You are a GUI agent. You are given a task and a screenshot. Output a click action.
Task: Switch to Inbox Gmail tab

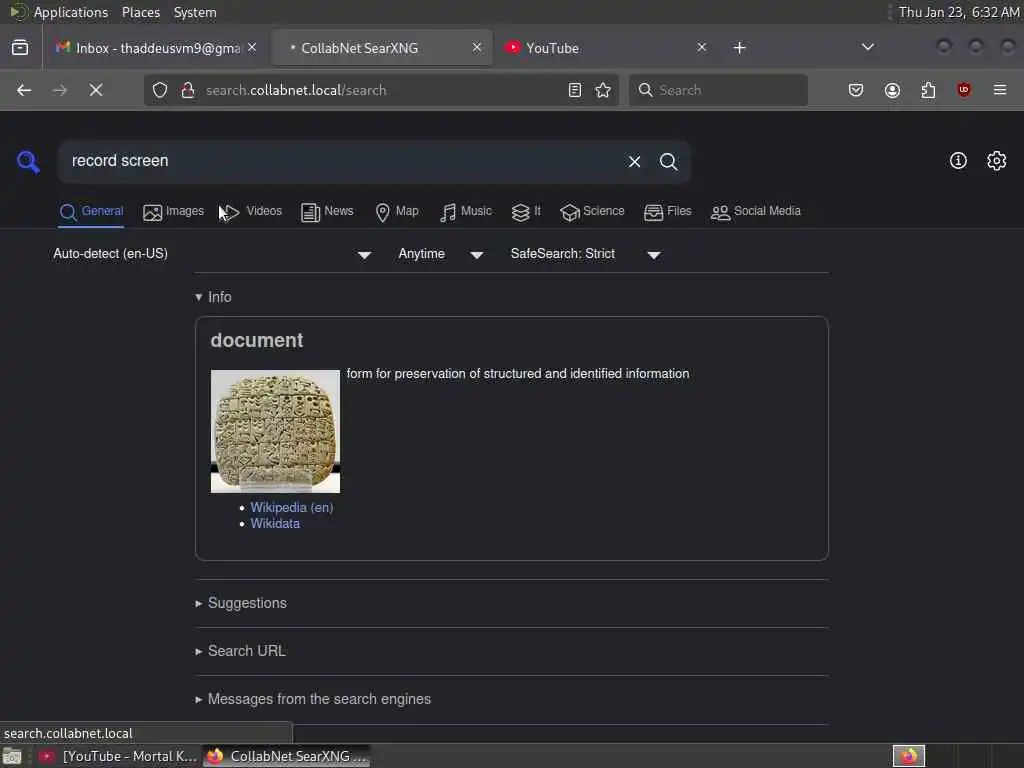point(156,48)
